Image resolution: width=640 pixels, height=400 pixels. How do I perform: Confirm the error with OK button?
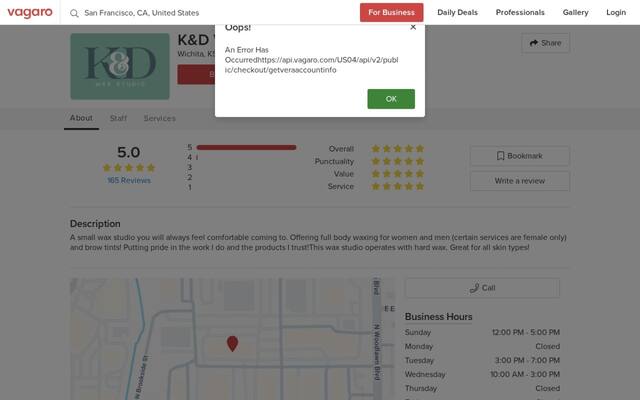(x=391, y=99)
